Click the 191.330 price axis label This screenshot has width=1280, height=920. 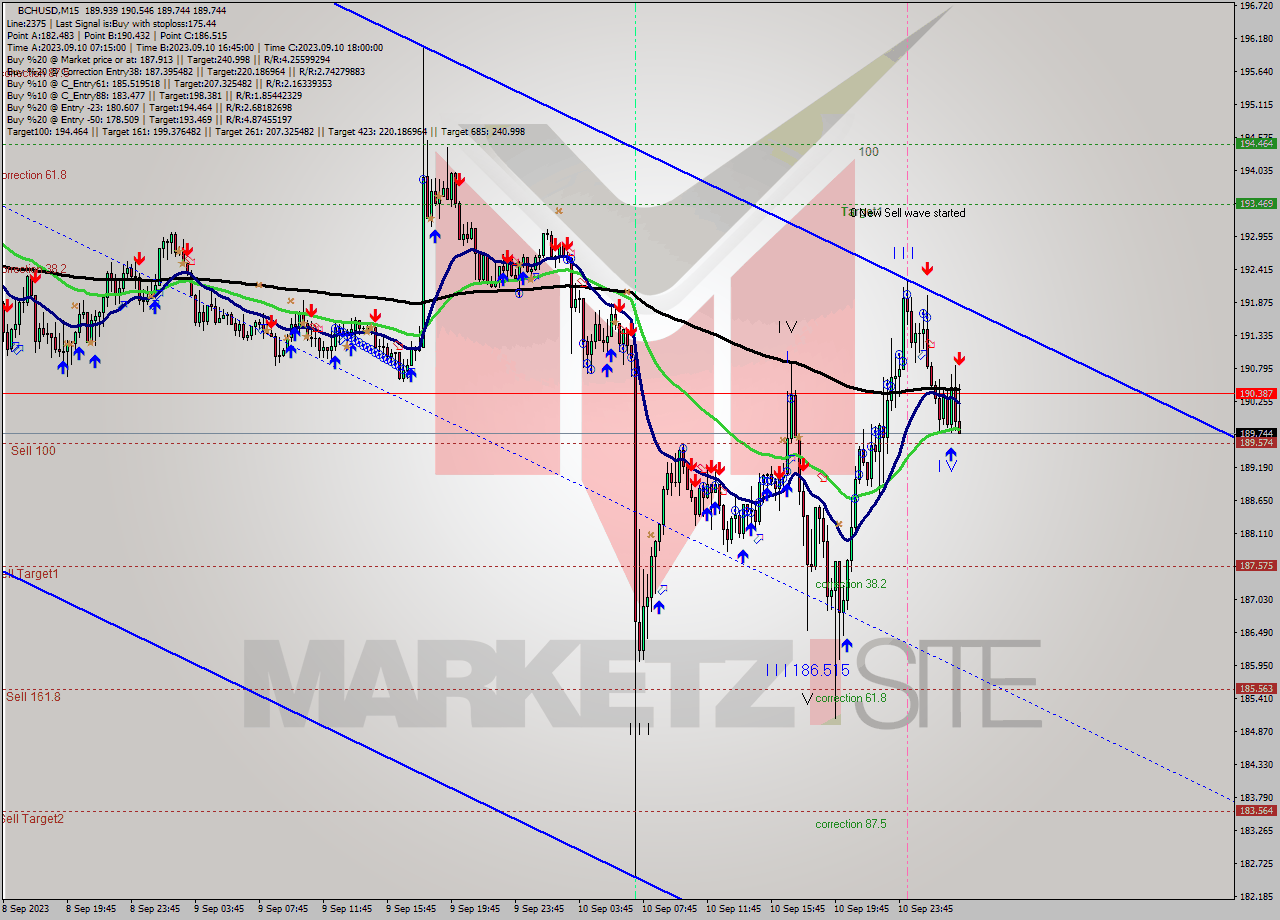click(x=1256, y=336)
